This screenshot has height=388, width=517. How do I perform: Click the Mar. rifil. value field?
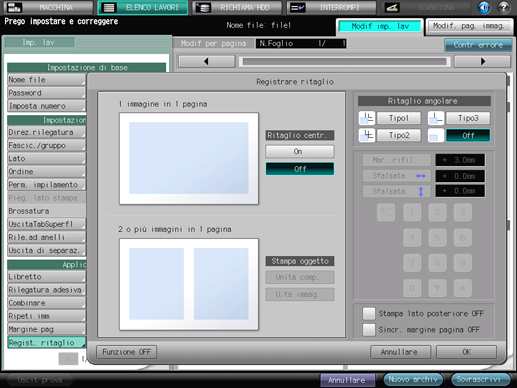click(x=460, y=160)
